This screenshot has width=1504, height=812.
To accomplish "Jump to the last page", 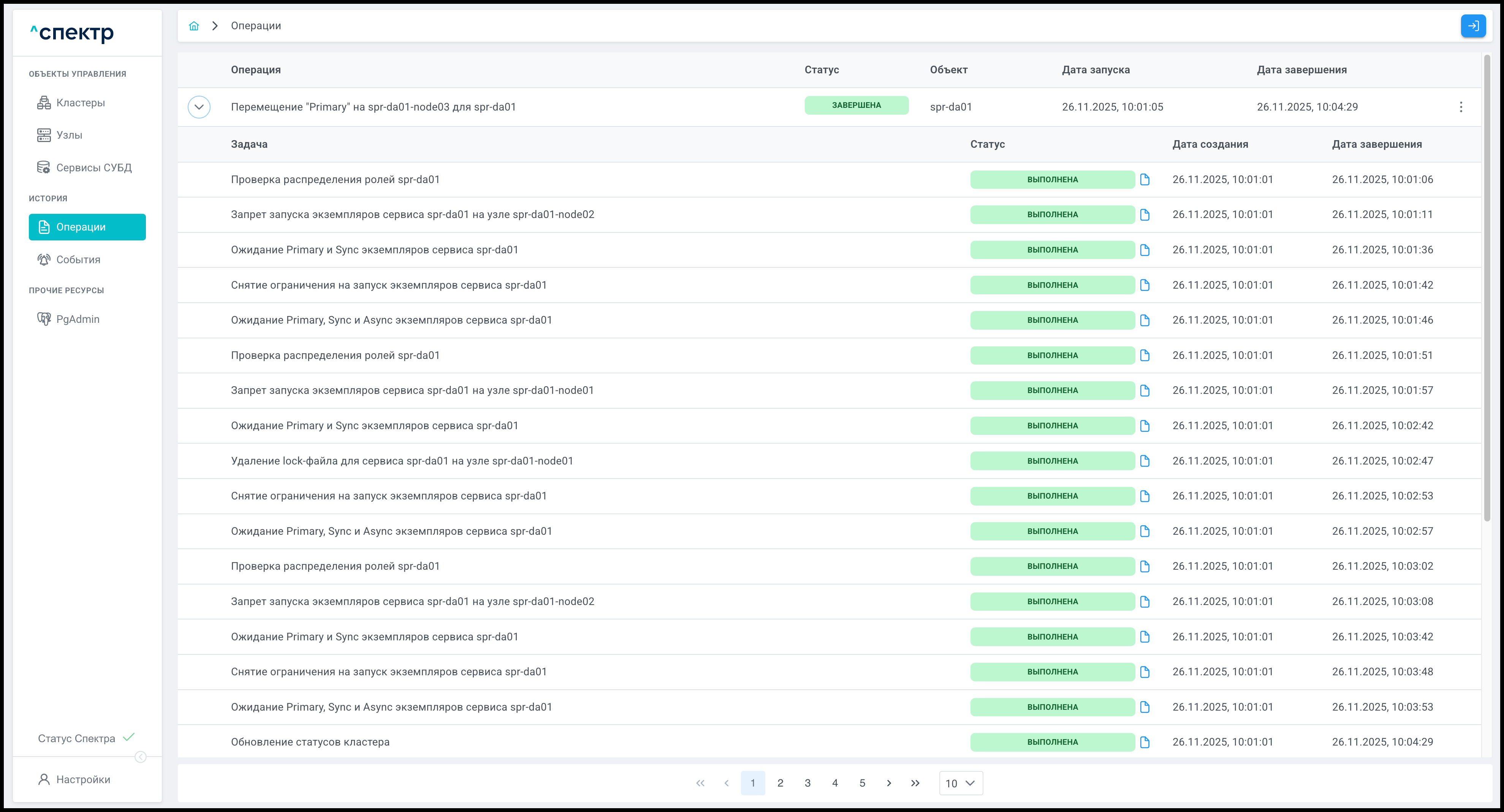I will point(915,784).
